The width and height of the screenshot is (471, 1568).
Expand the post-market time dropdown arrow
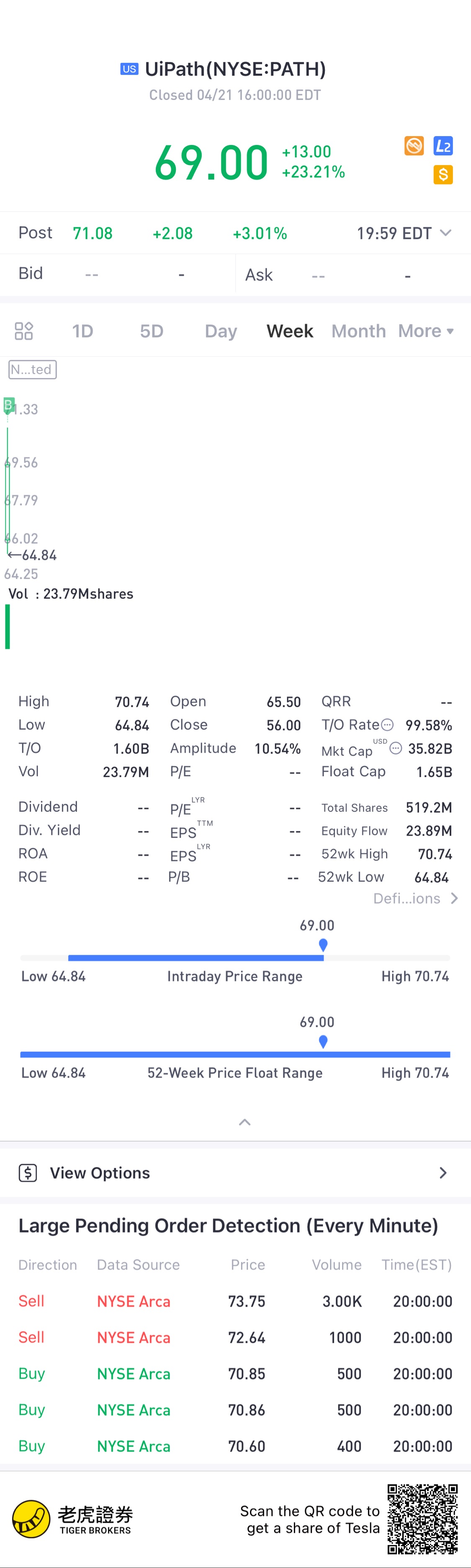tap(445, 232)
